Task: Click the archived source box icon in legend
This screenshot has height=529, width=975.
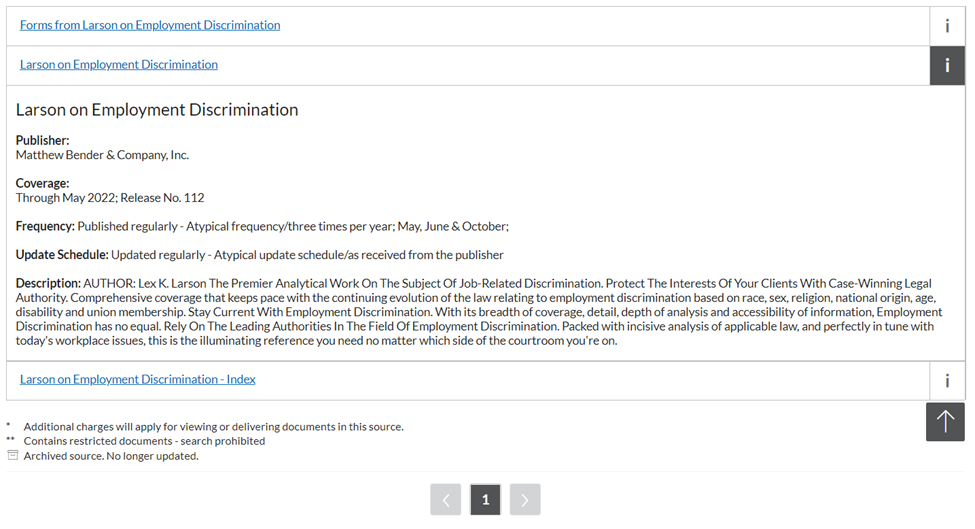Action: pos(12,455)
